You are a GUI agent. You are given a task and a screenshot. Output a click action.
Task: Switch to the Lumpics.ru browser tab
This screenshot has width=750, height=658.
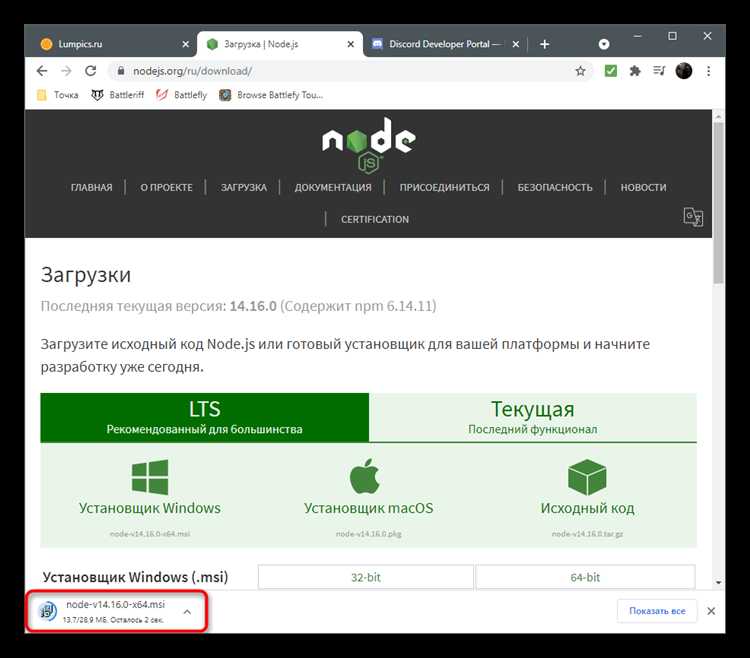pyautogui.click(x=110, y=44)
